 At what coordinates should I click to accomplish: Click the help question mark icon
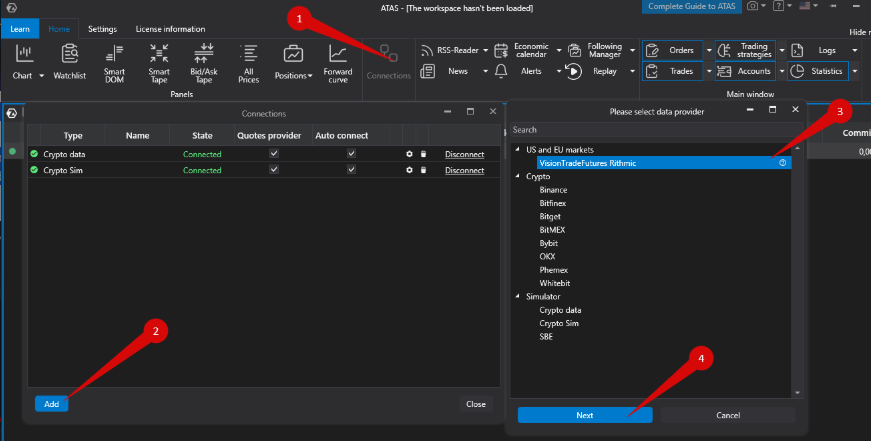point(778,6)
